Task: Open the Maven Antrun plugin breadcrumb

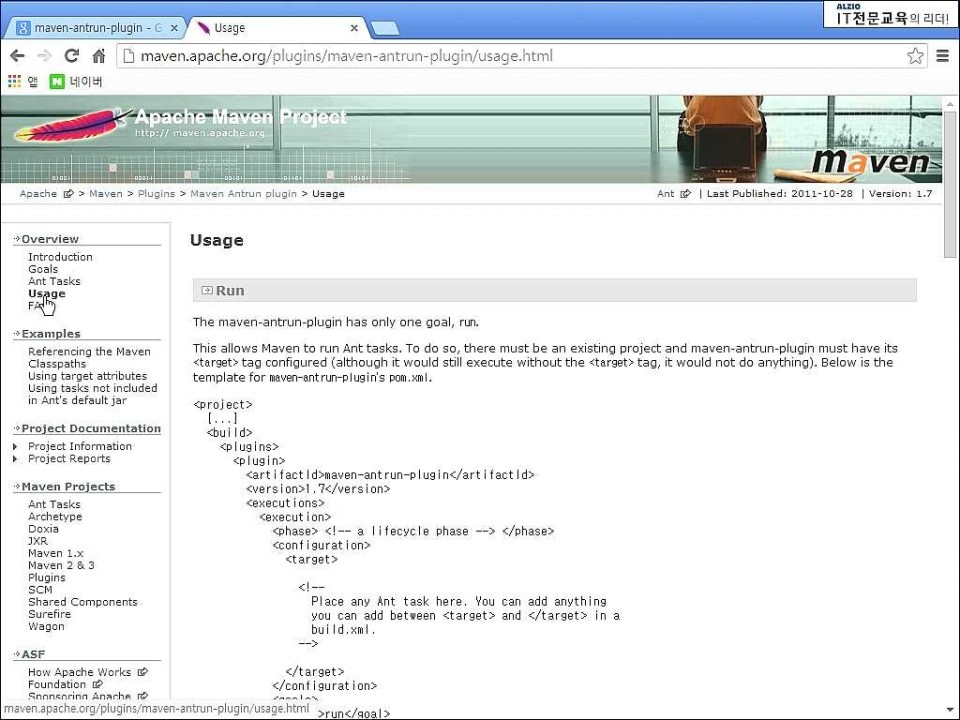Action: (x=243, y=193)
